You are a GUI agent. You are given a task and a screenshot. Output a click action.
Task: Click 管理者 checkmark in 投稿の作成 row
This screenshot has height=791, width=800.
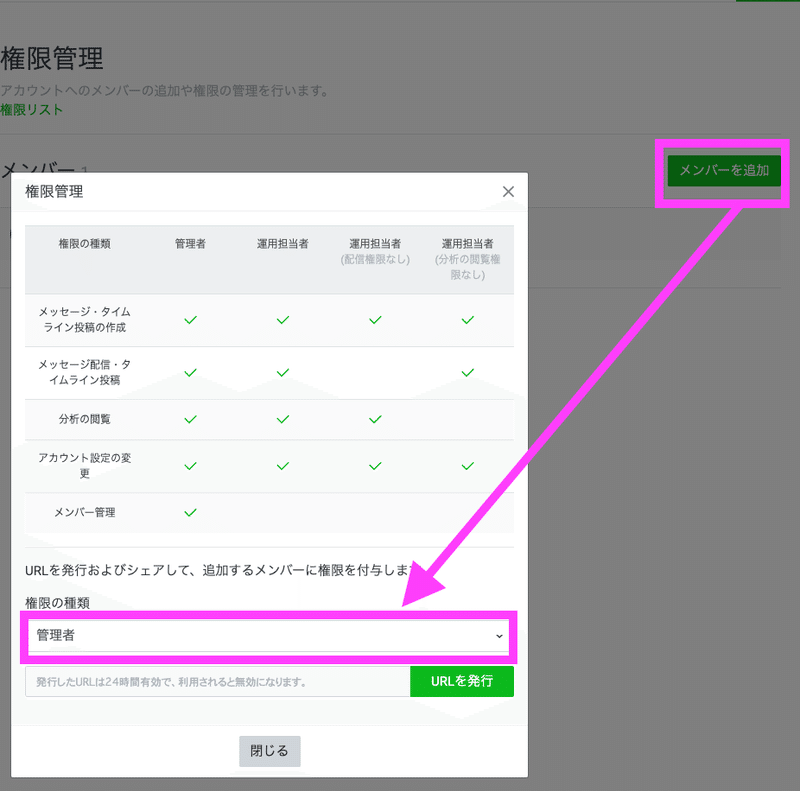click(x=190, y=320)
